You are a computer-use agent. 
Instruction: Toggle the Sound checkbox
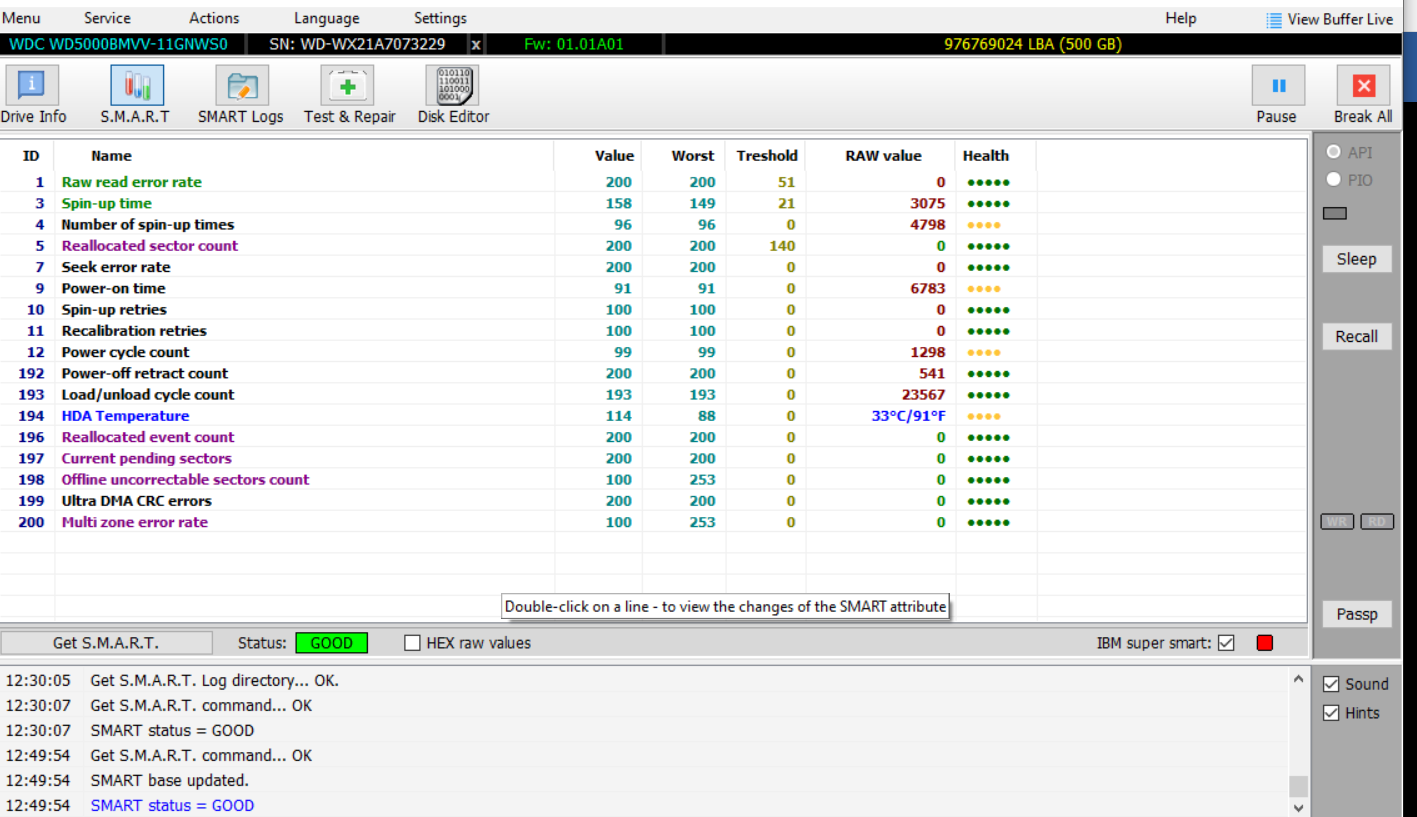1331,684
